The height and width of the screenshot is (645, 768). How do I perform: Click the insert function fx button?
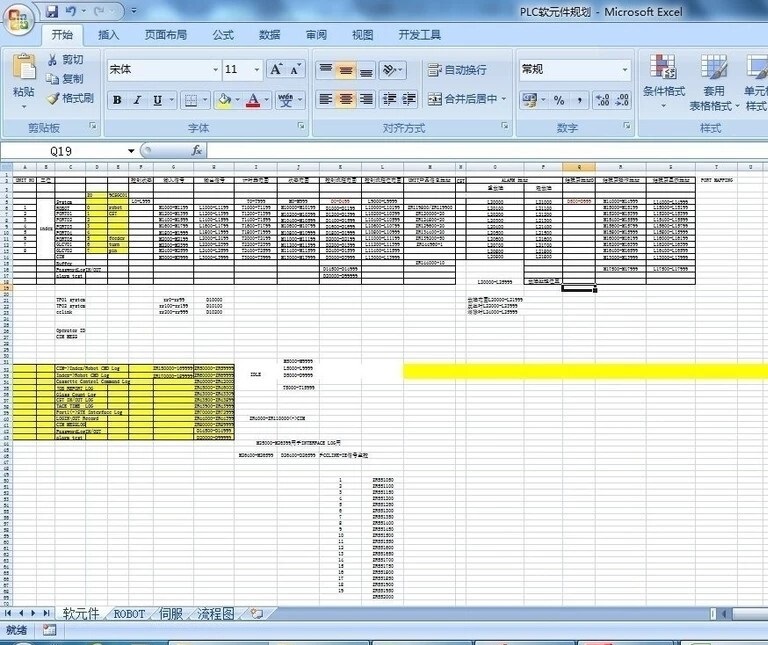tap(197, 150)
